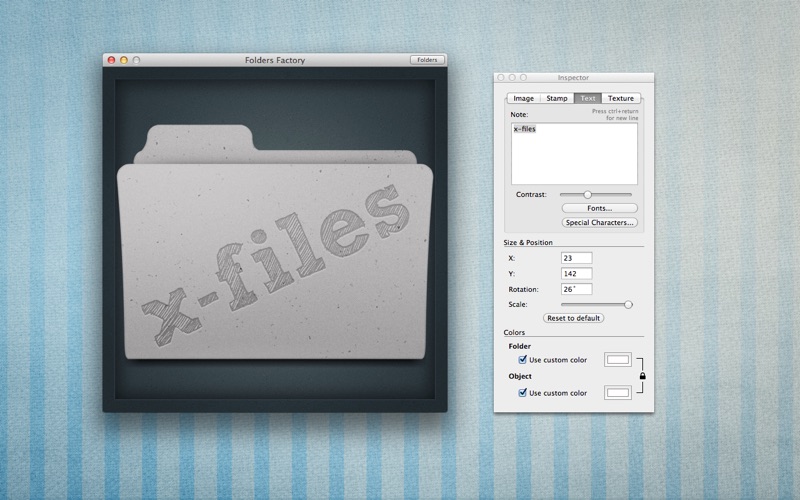Open the Texture tab

coord(621,98)
